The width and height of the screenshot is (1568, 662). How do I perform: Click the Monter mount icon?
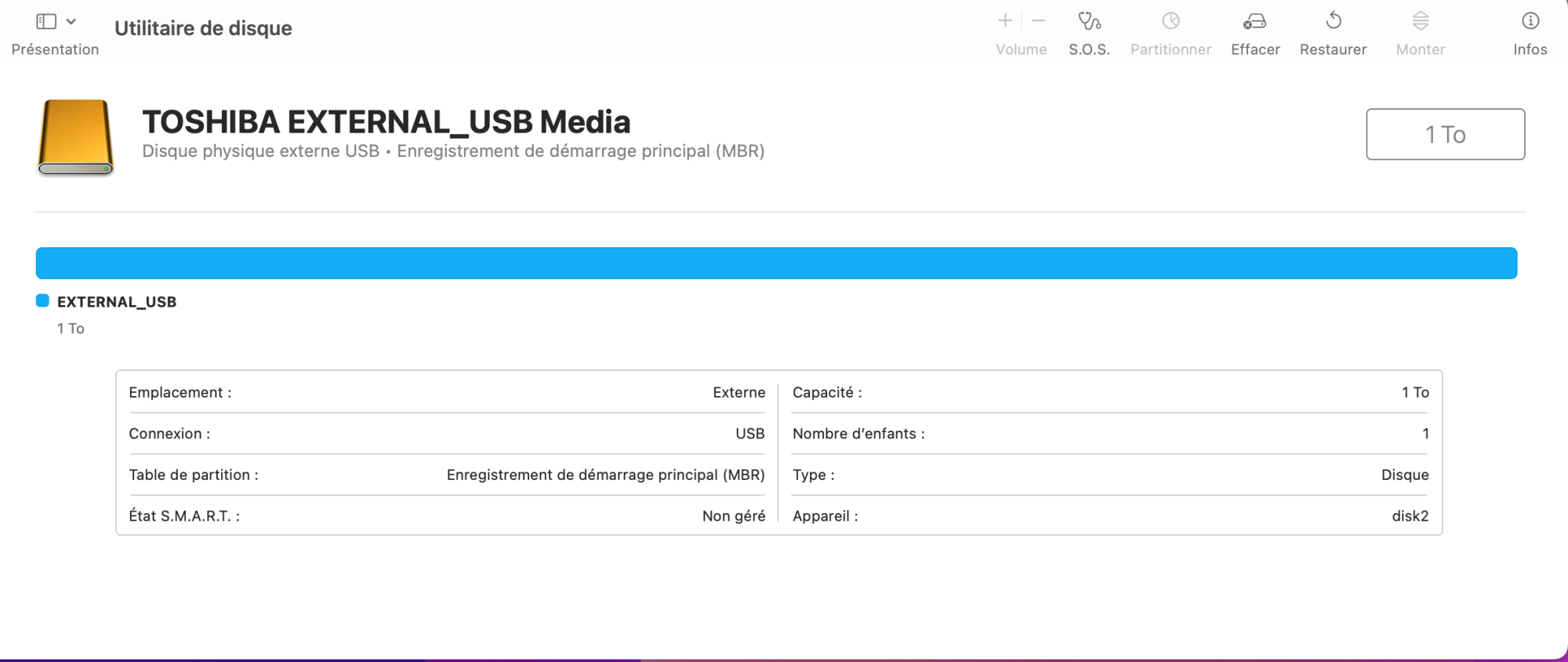coord(1420,20)
